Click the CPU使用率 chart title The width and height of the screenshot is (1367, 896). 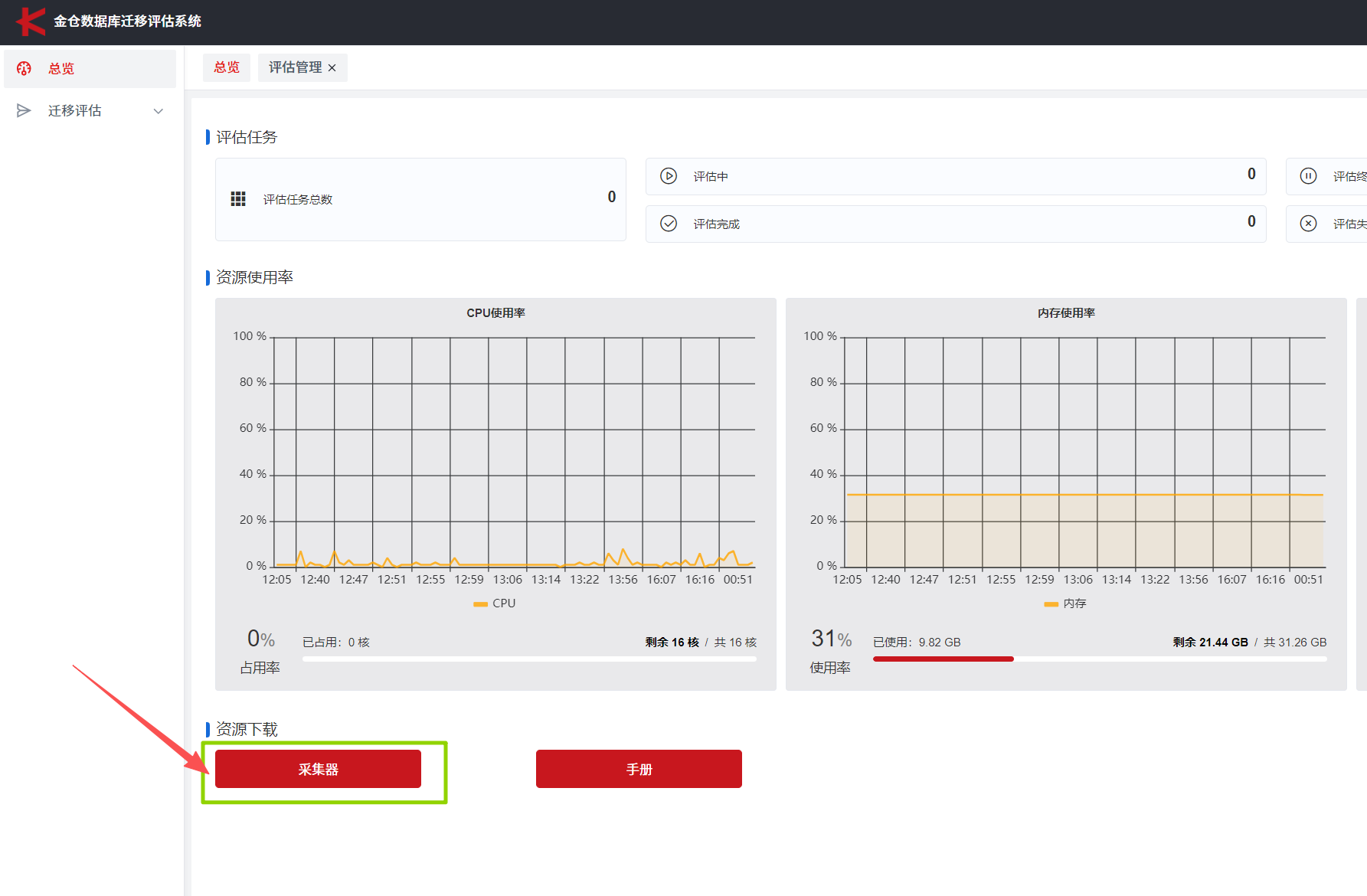[x=495, y=312]
